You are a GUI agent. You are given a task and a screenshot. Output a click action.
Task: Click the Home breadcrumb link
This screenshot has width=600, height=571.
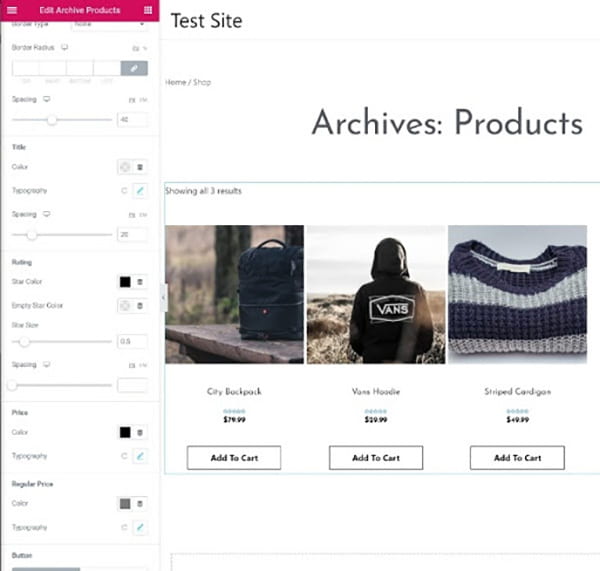point(176,82)
